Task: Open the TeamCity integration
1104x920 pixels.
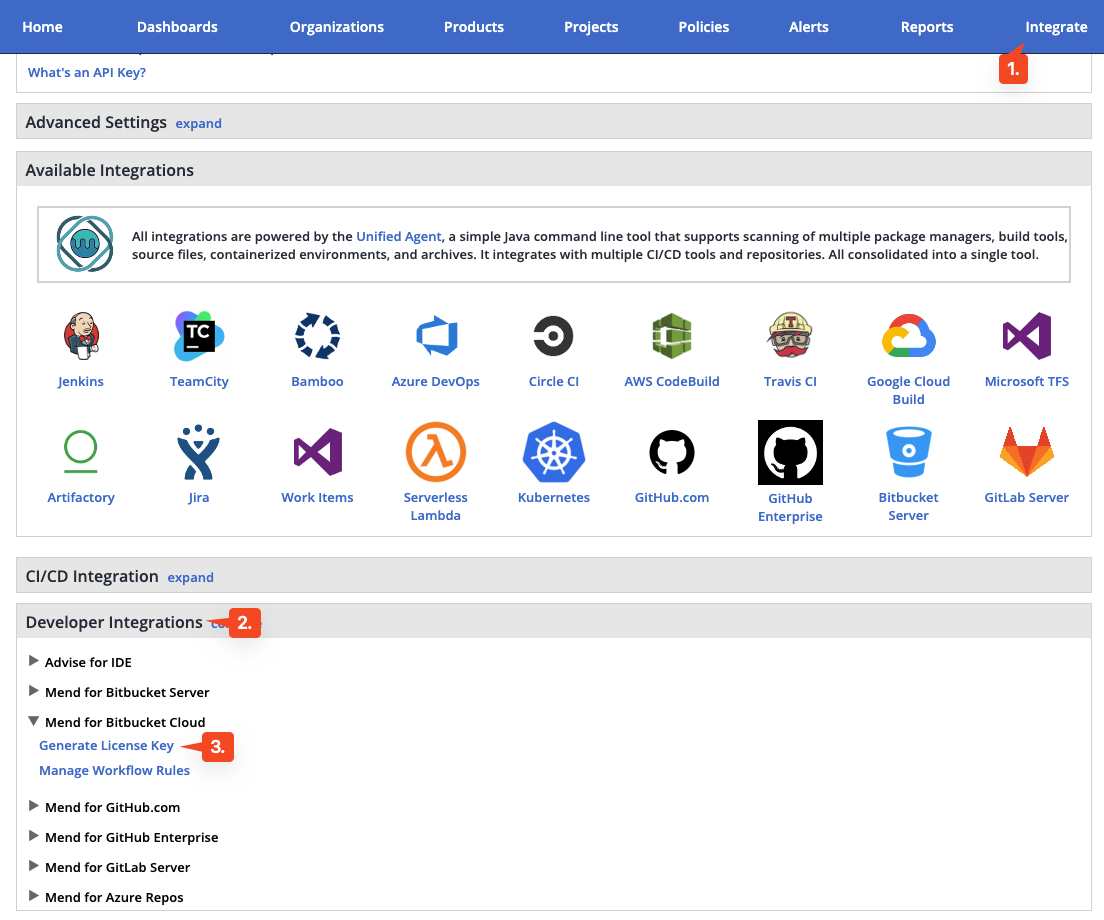Action: tap(198, 336)
